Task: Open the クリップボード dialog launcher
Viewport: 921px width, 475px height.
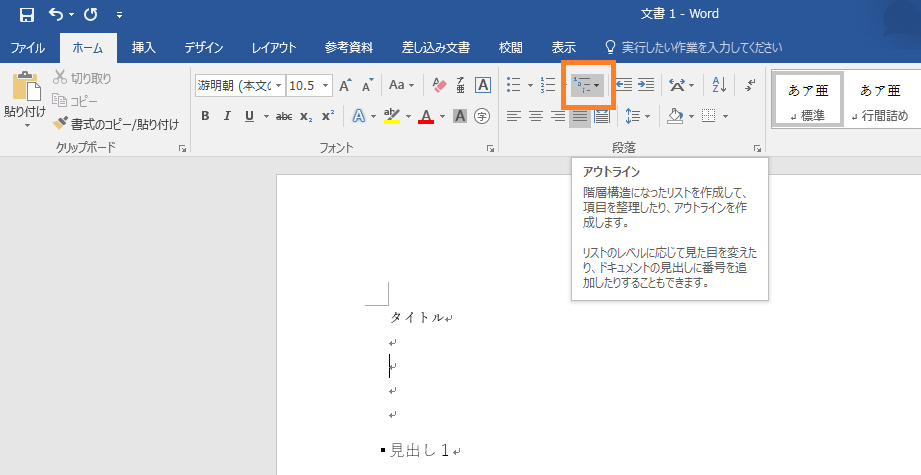Action: pos(183,149)
